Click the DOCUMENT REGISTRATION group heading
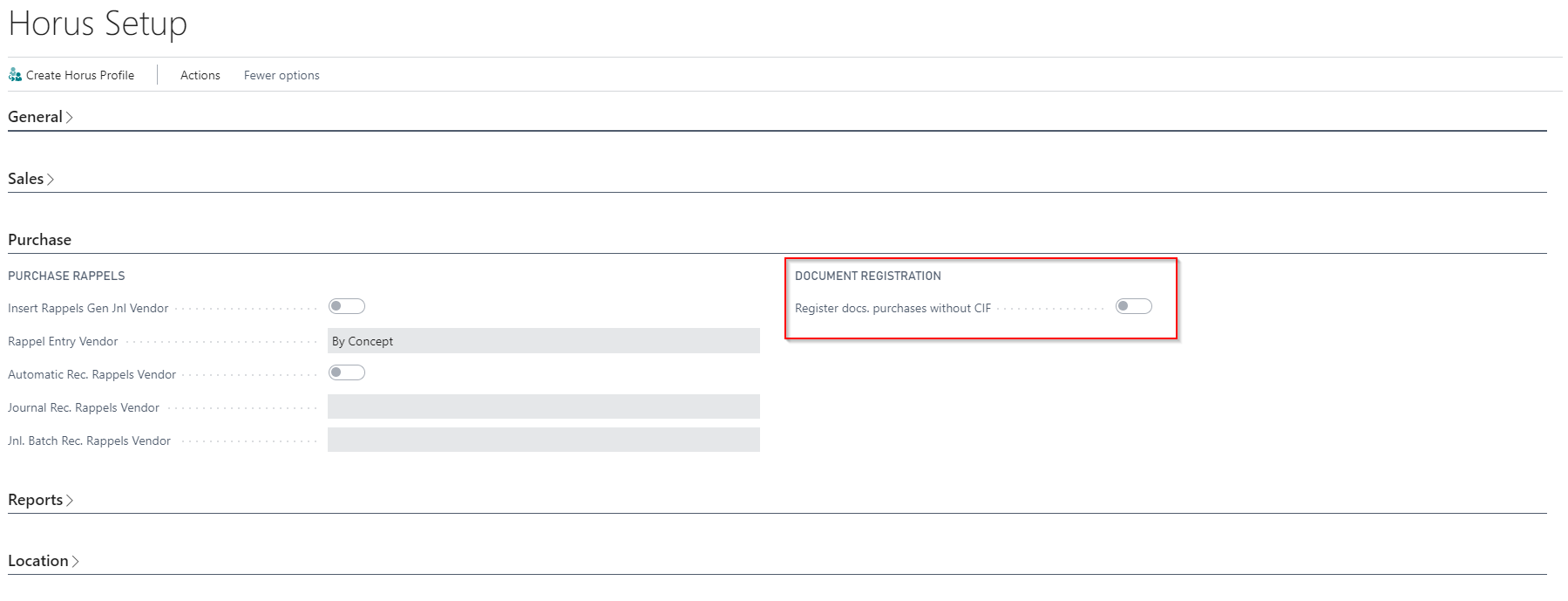Screen dimensions: 1568x601 tap(868, 276)
